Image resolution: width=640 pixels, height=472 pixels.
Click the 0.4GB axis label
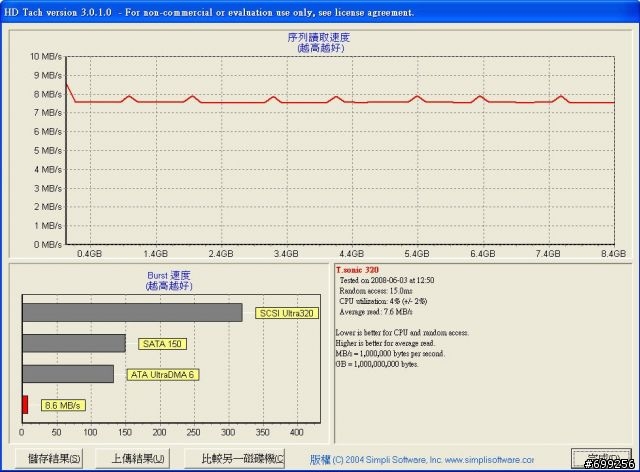[x=89, y=254]
